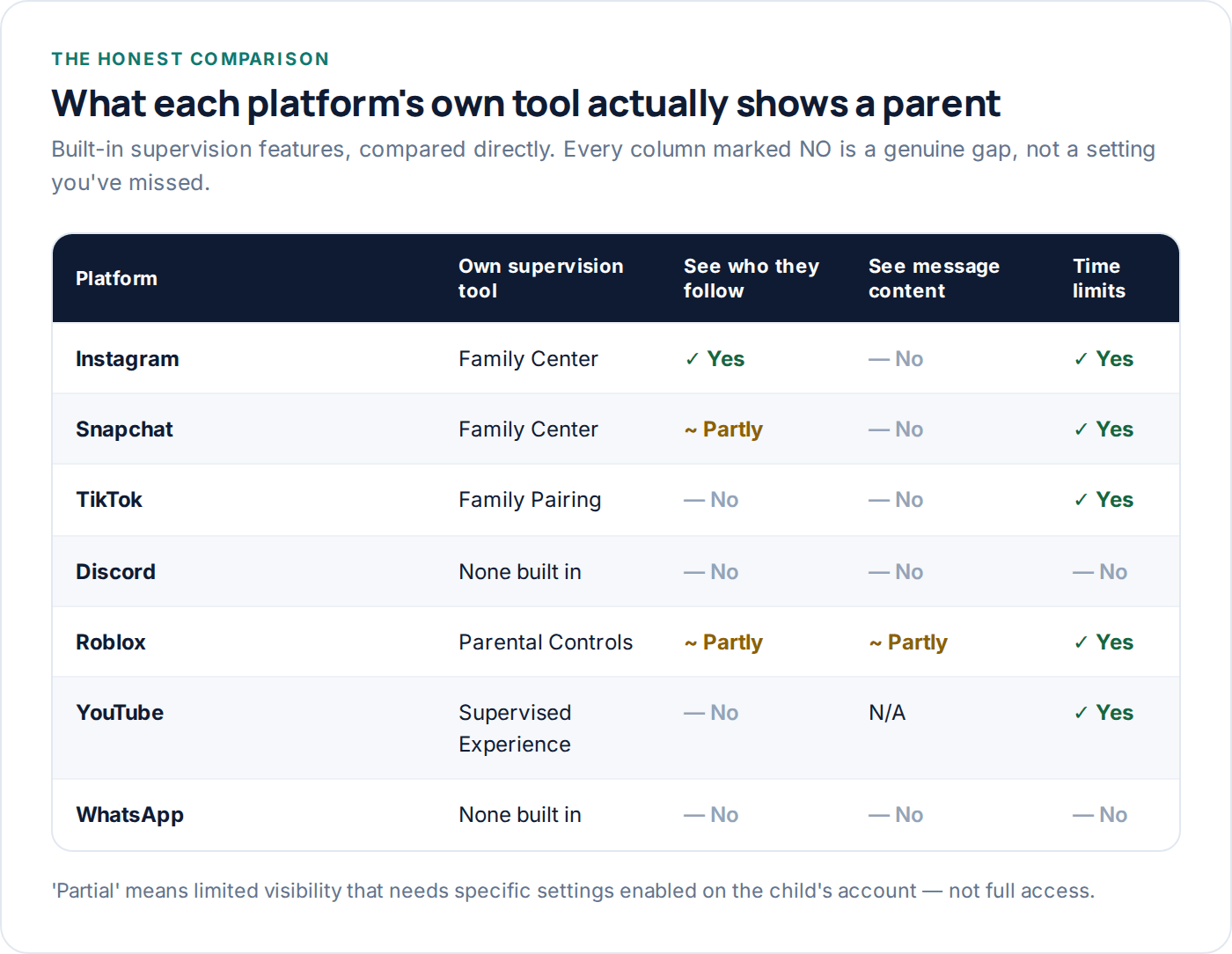Click YouTube's No under See who they follow
The width and height of the screenshot is (1232, 954).
(711, 713)
